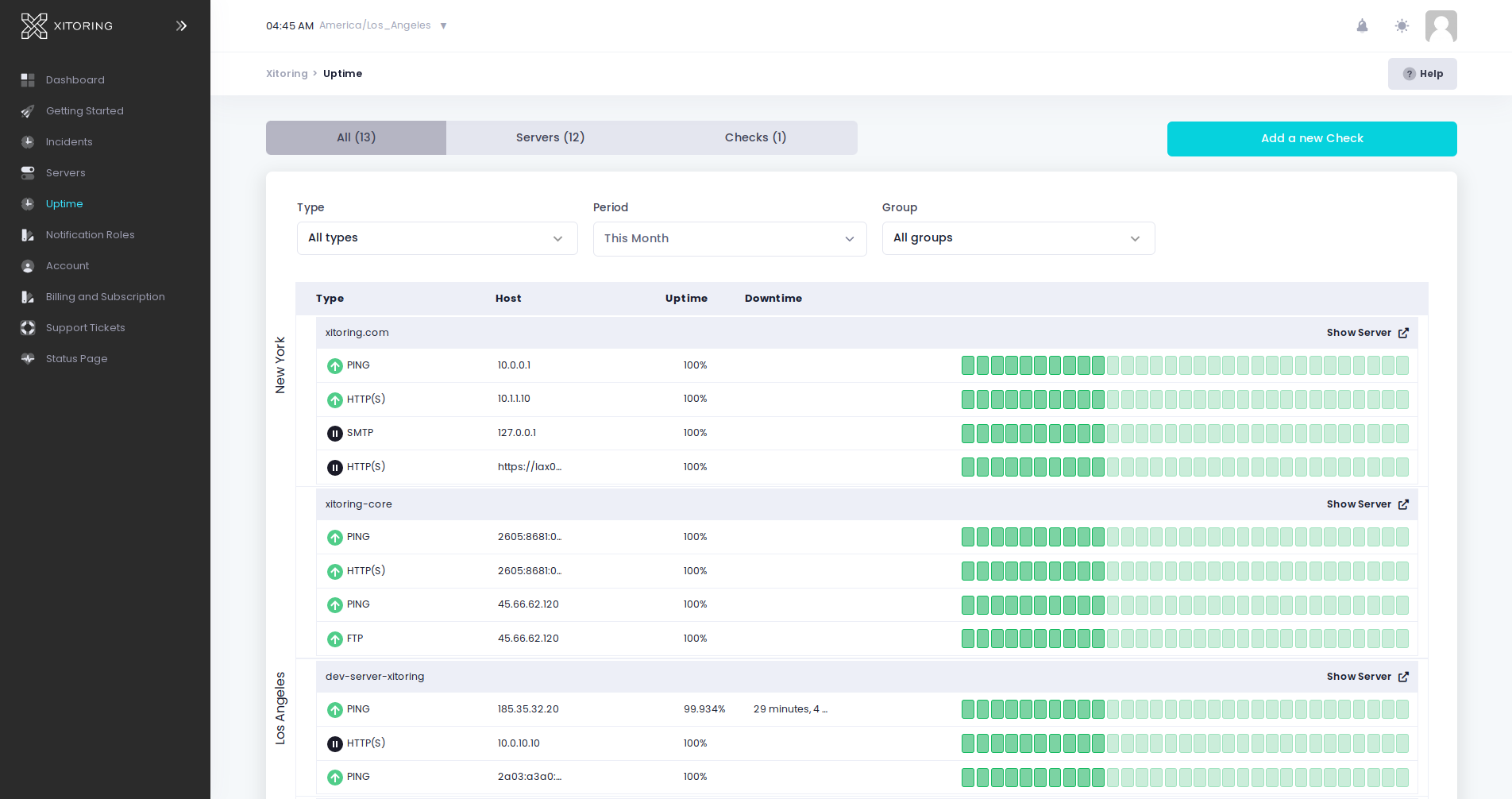Click up-status icon for HTTP(S) 10.1.1.10
This screenshot has width=1512, height=799.
coord(335,399)
